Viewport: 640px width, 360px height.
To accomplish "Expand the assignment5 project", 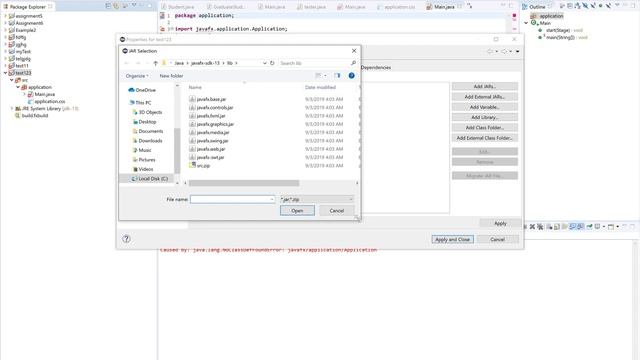I will coord(5,16).
